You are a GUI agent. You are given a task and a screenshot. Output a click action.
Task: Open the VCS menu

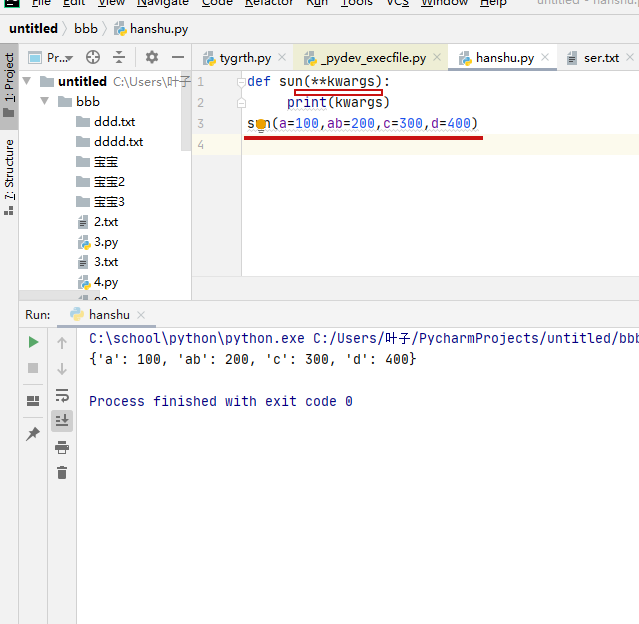[x=397, y=3]
